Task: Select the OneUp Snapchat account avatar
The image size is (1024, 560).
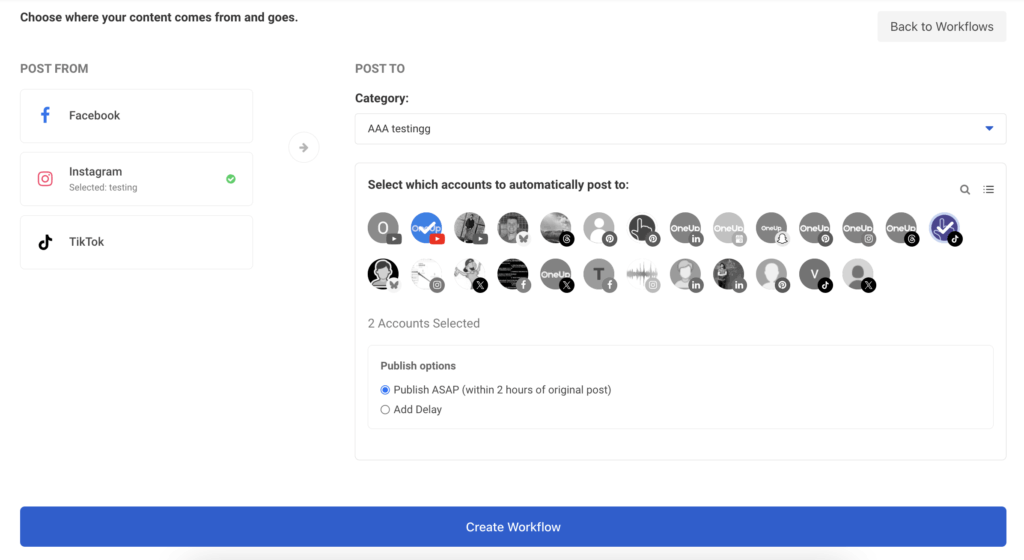Action: pos(772,228)
